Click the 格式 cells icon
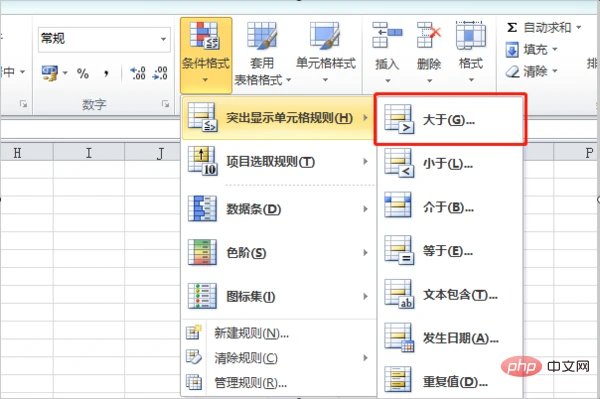Screen dimensions: 600x399 471,35
